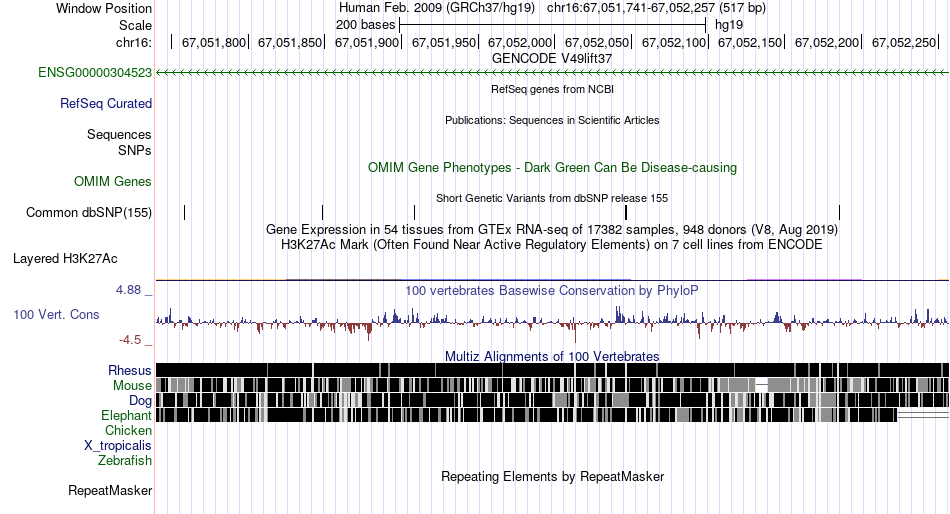
Task: Select the OMIM Genes track label
Action: (113, 181)
